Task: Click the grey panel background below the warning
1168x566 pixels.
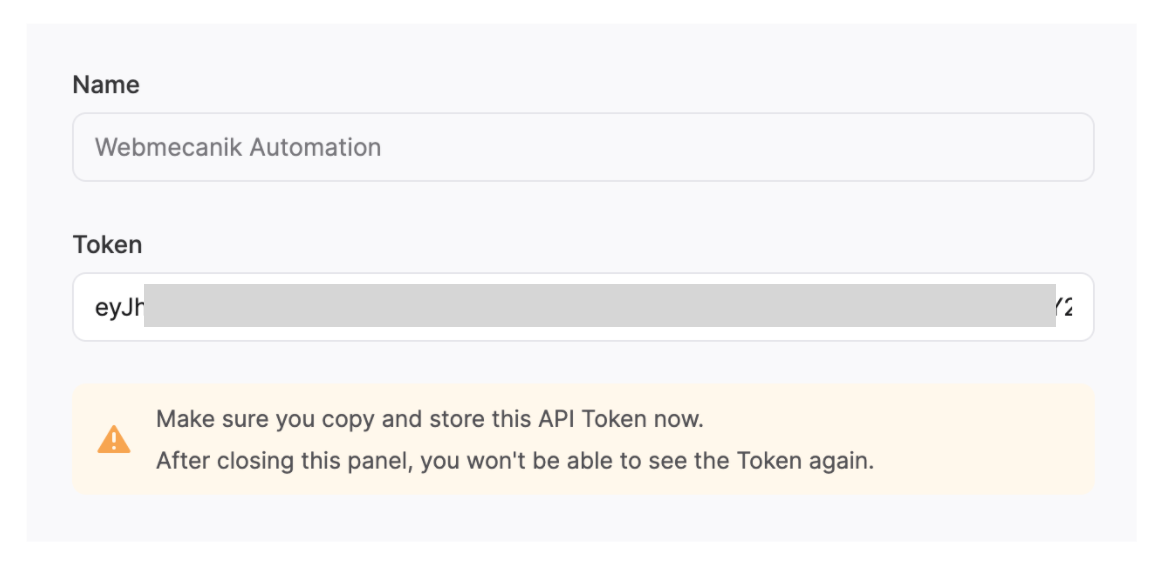Action: [581, 519]
